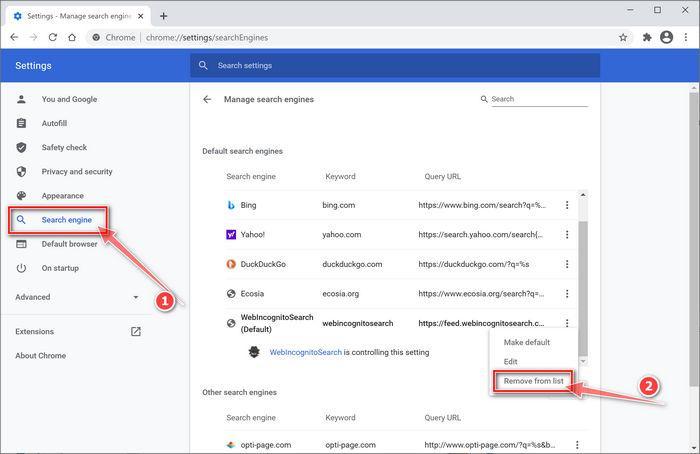This screenshot has height=454, width=700.
Task: Open On startup settings
Action: 60,268
